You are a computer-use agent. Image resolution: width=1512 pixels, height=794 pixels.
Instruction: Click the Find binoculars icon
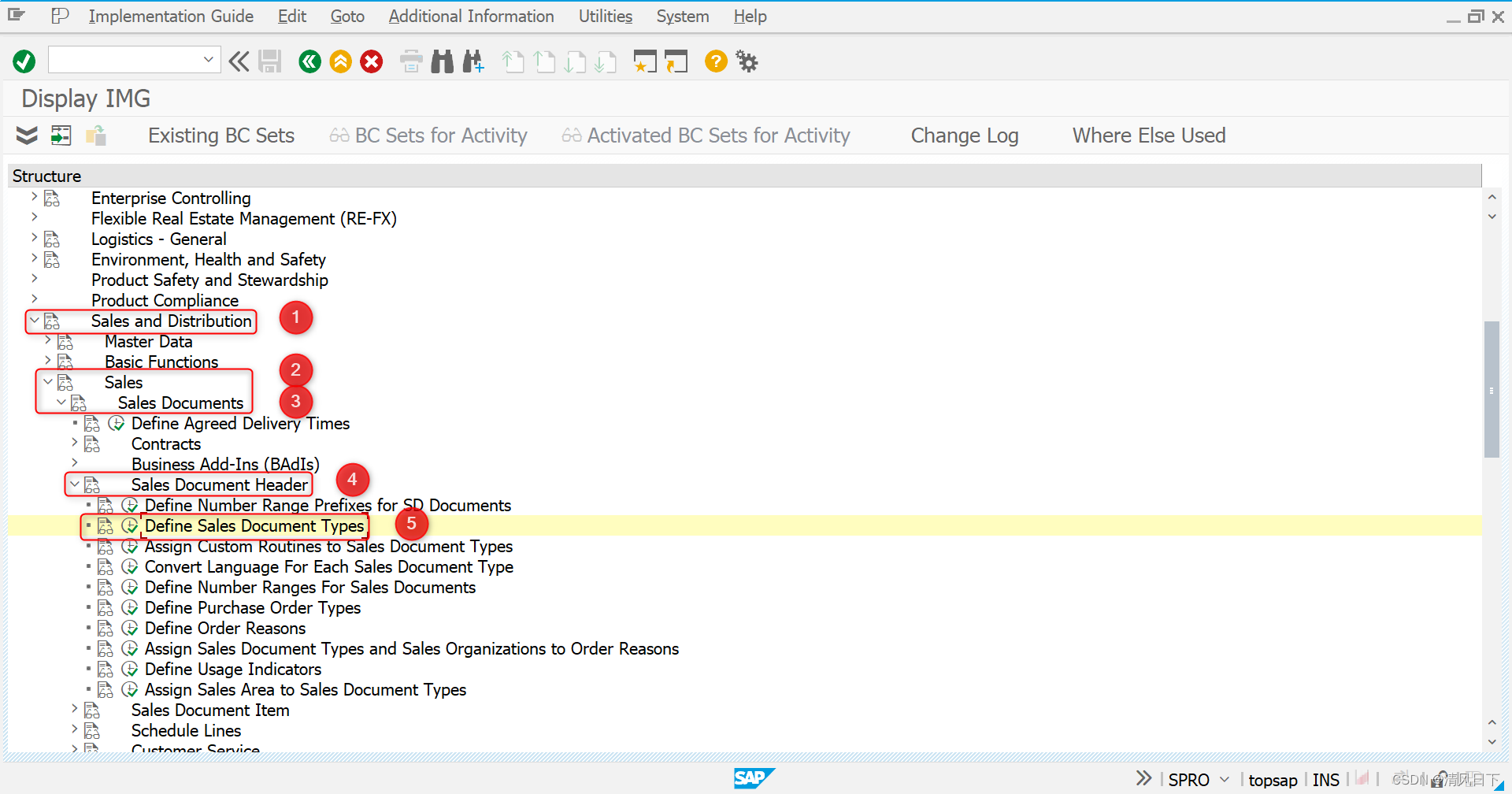(443, 61)
